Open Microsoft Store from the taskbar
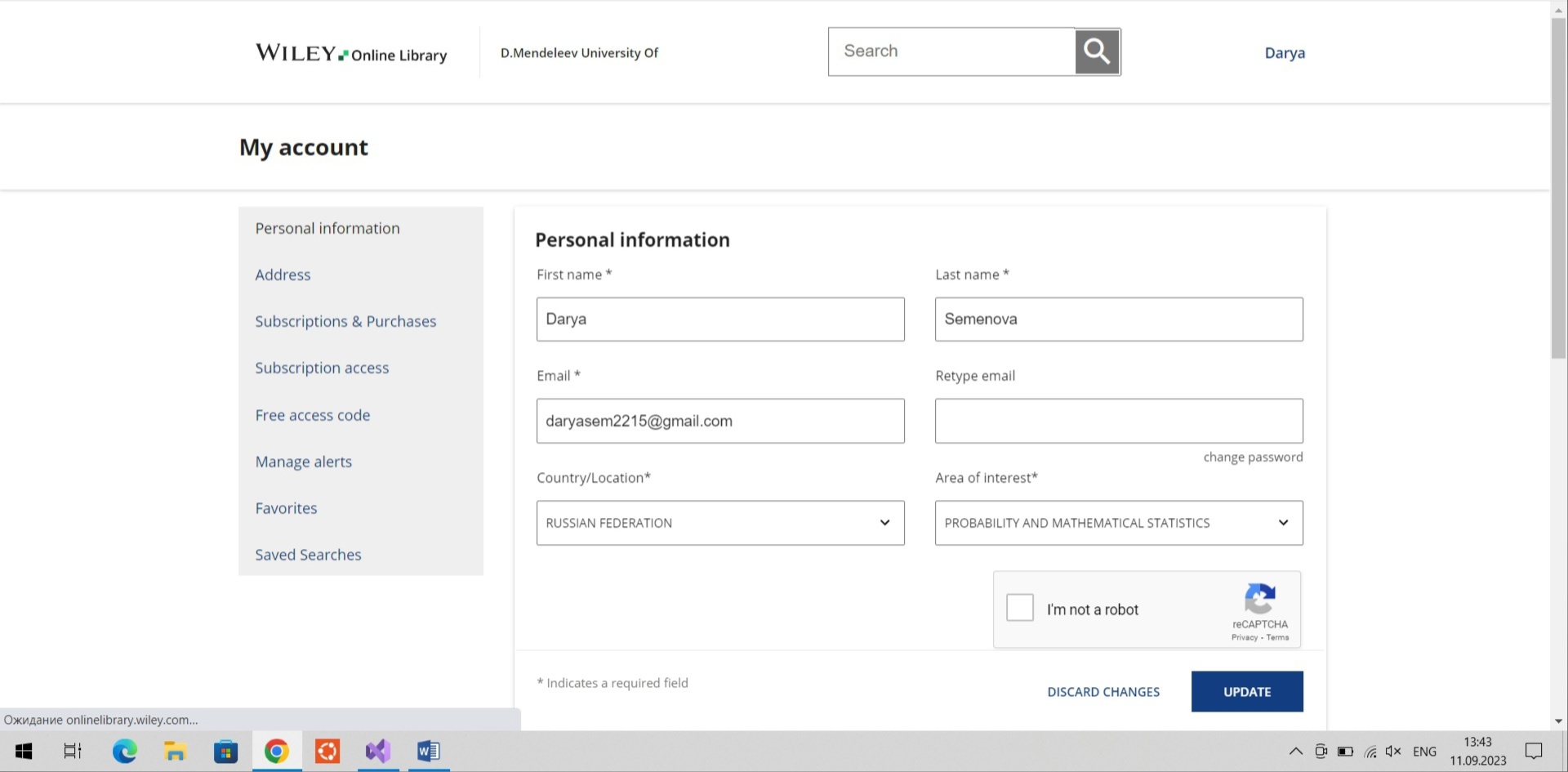 [226, 751]
